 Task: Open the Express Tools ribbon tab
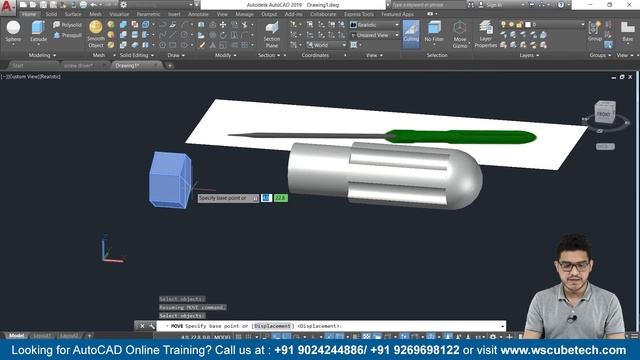tap(359, 14)
